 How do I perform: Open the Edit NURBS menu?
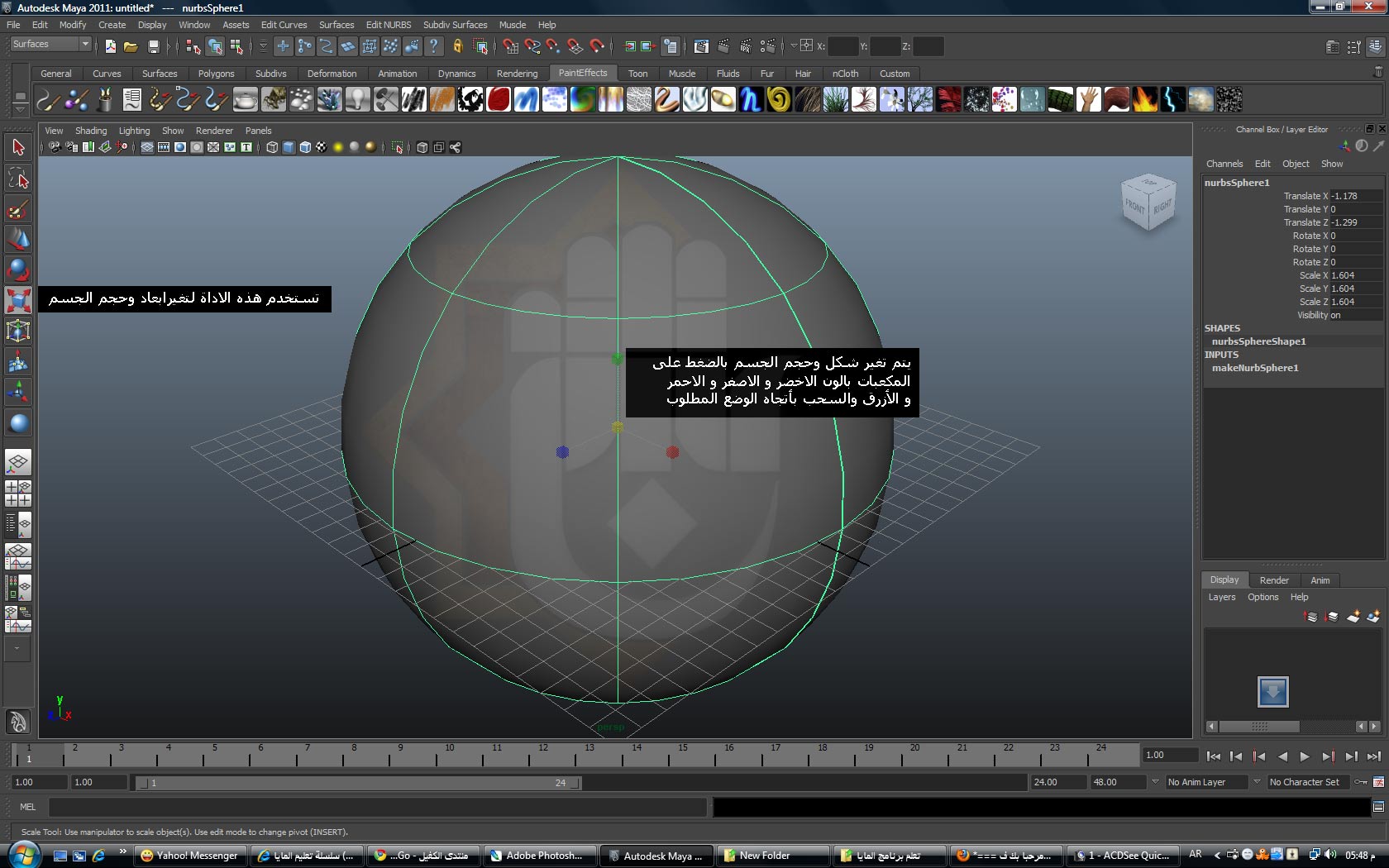388,25
